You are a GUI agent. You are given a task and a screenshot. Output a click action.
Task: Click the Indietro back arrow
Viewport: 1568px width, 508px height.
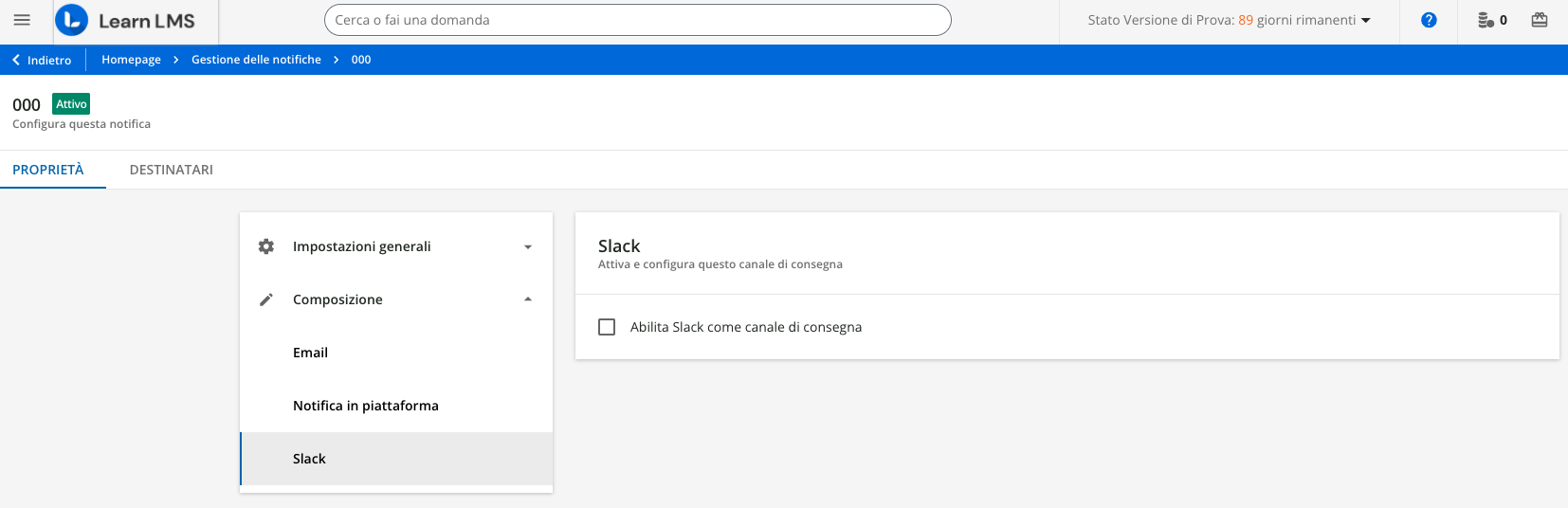[x=16, y=60]
